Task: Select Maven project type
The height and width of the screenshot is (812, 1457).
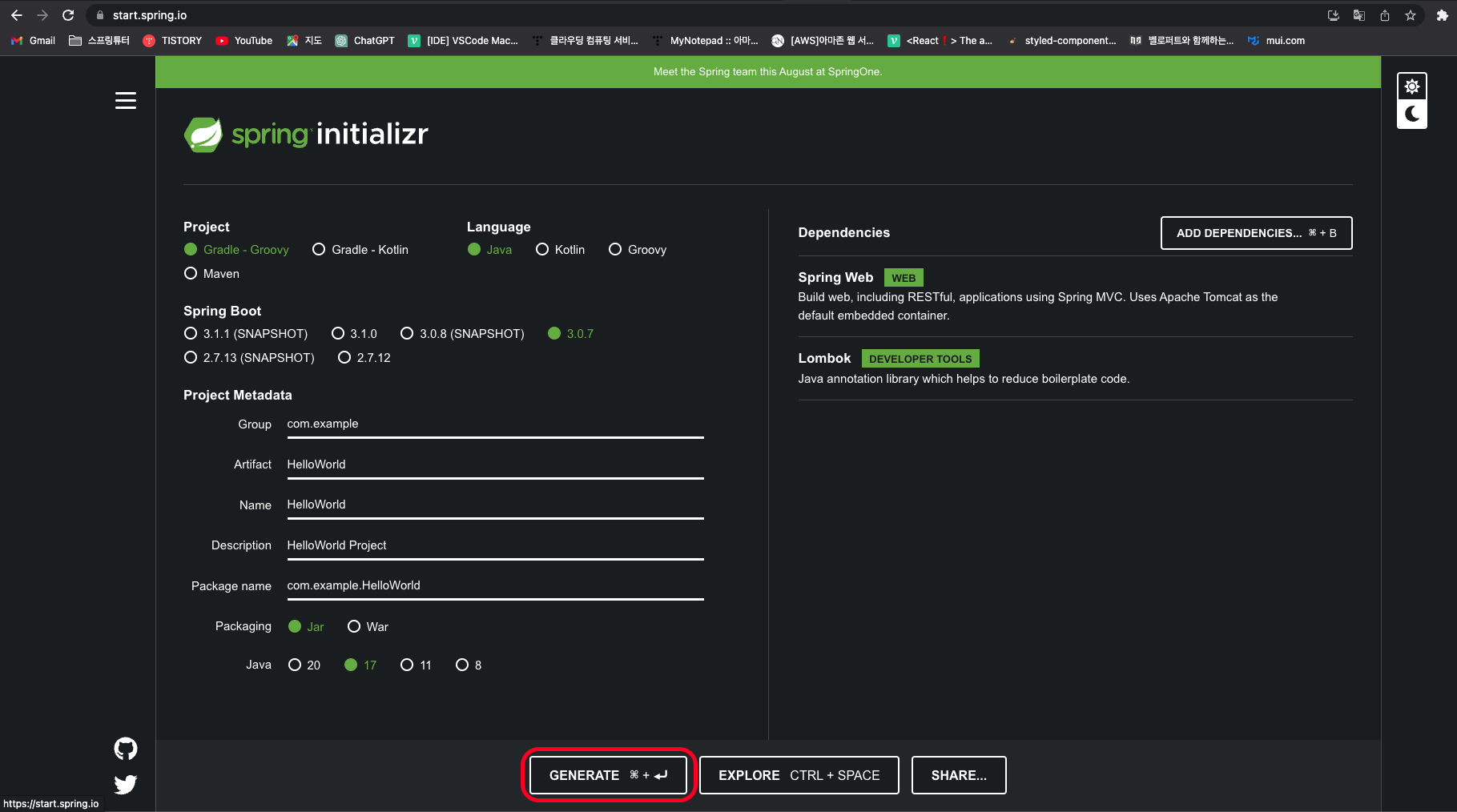Action: (x=211, y=274)
